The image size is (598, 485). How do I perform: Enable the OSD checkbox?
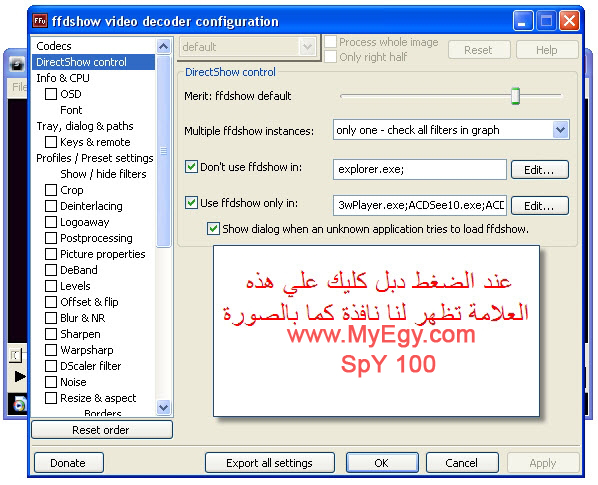point(51,93)
